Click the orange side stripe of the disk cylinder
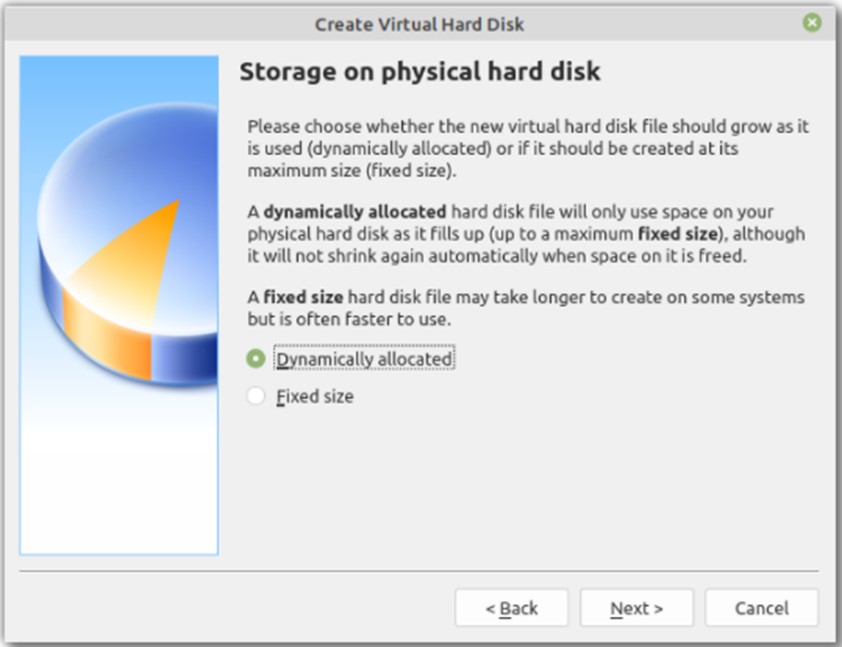The image size is (842, 647). 106,336
